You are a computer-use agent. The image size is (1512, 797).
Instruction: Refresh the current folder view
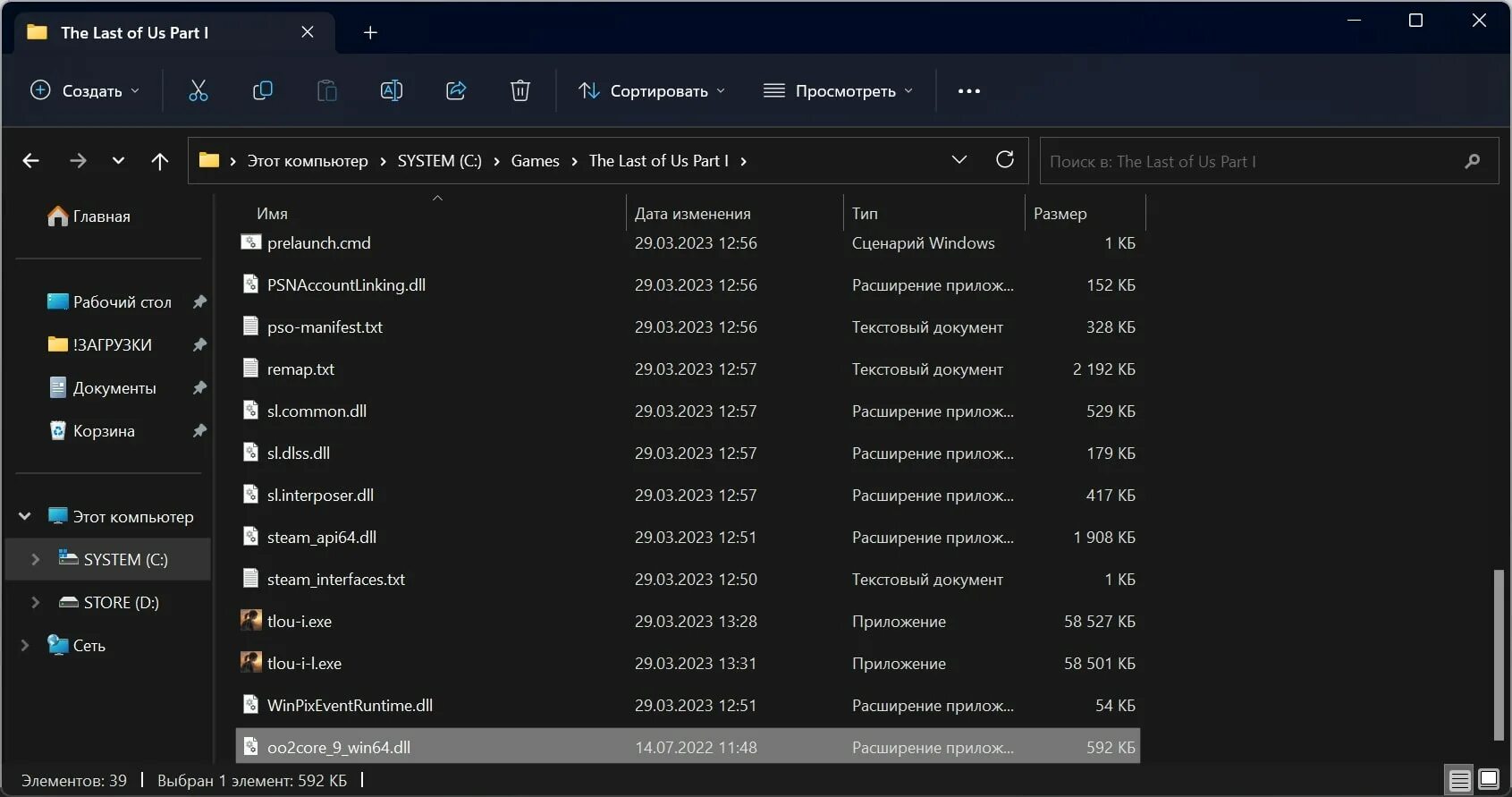point(1005,159)
